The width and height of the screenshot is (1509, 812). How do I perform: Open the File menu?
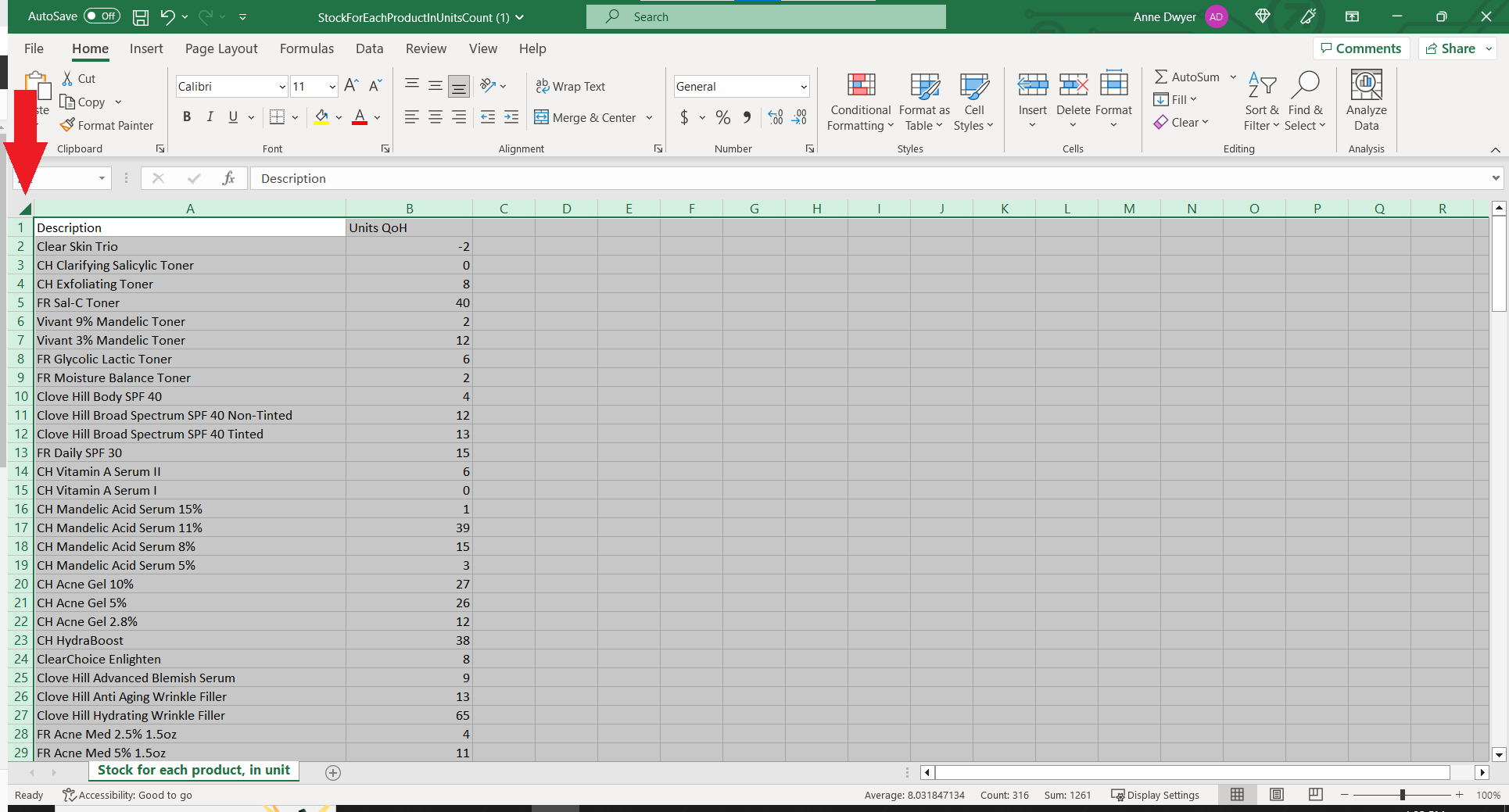coord(34,48)
